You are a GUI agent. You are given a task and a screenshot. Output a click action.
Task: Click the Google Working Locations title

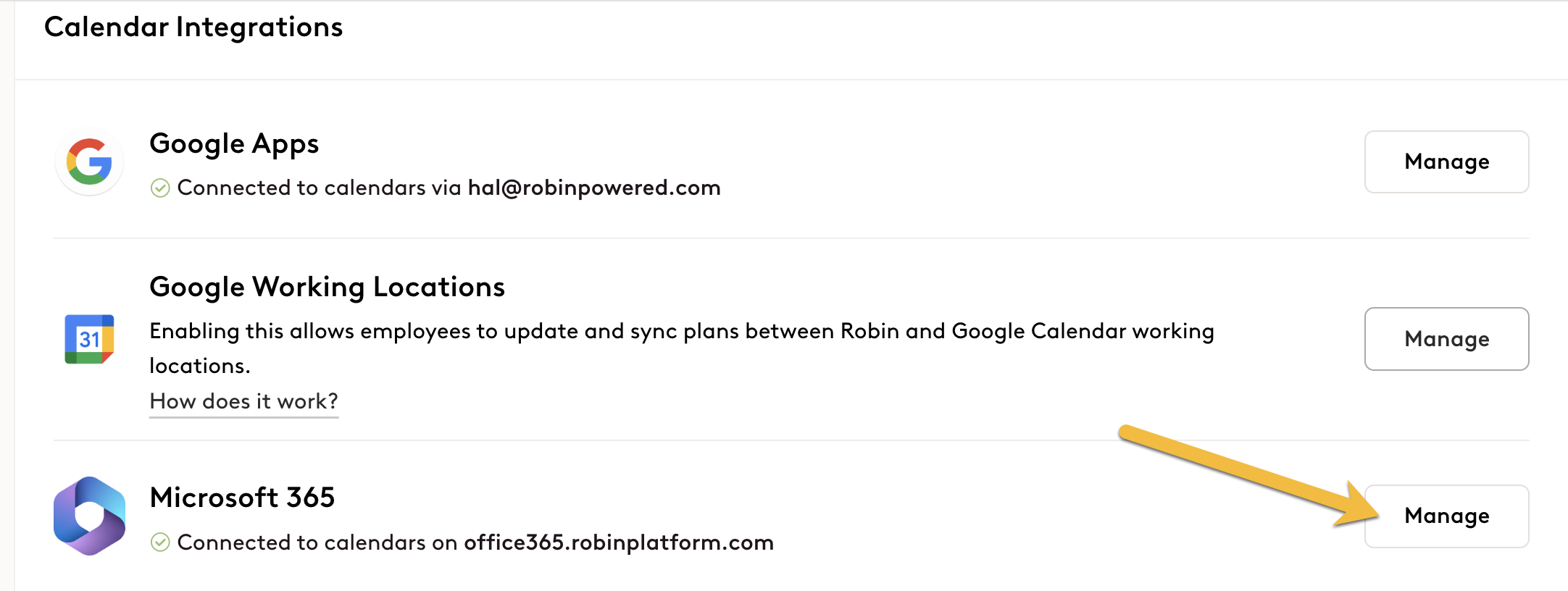(x=327, y=288)
